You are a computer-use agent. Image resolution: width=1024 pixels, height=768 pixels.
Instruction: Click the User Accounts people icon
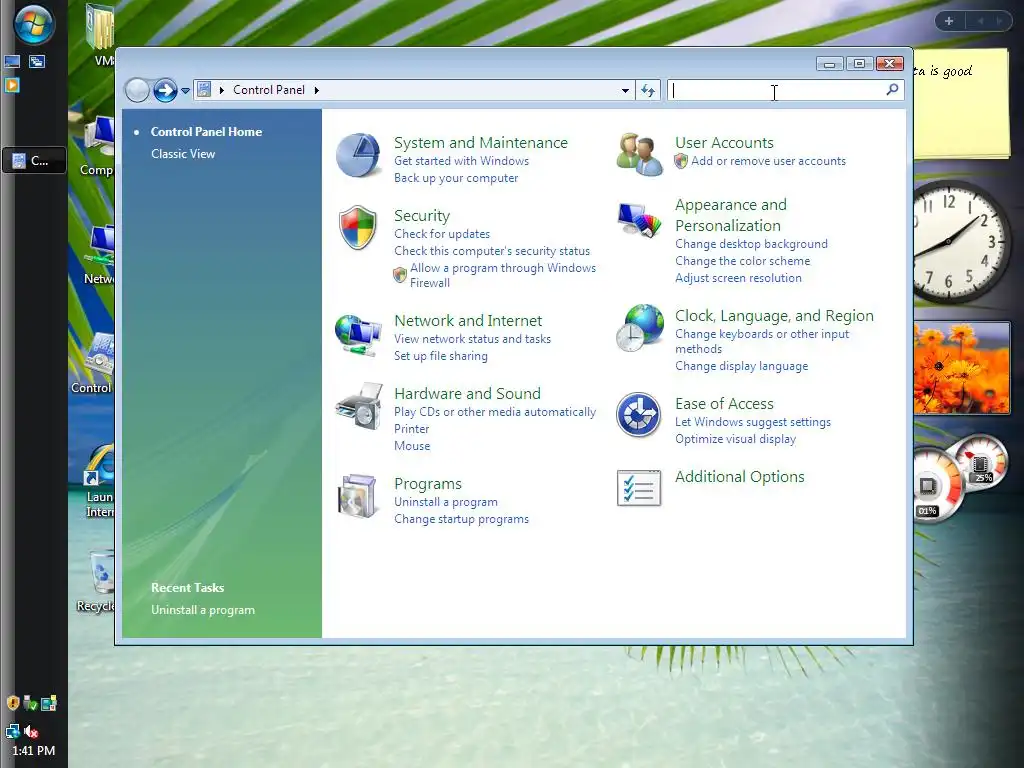(x=639, y=155)
